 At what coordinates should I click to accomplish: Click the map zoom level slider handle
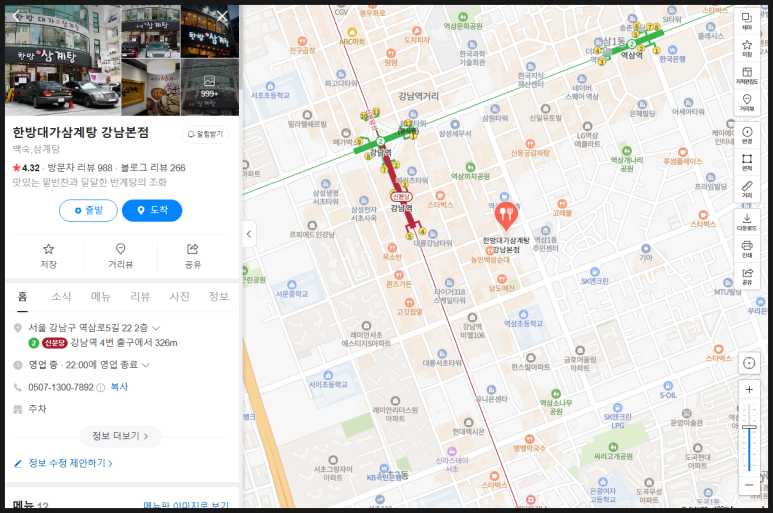tap(749, 427)
